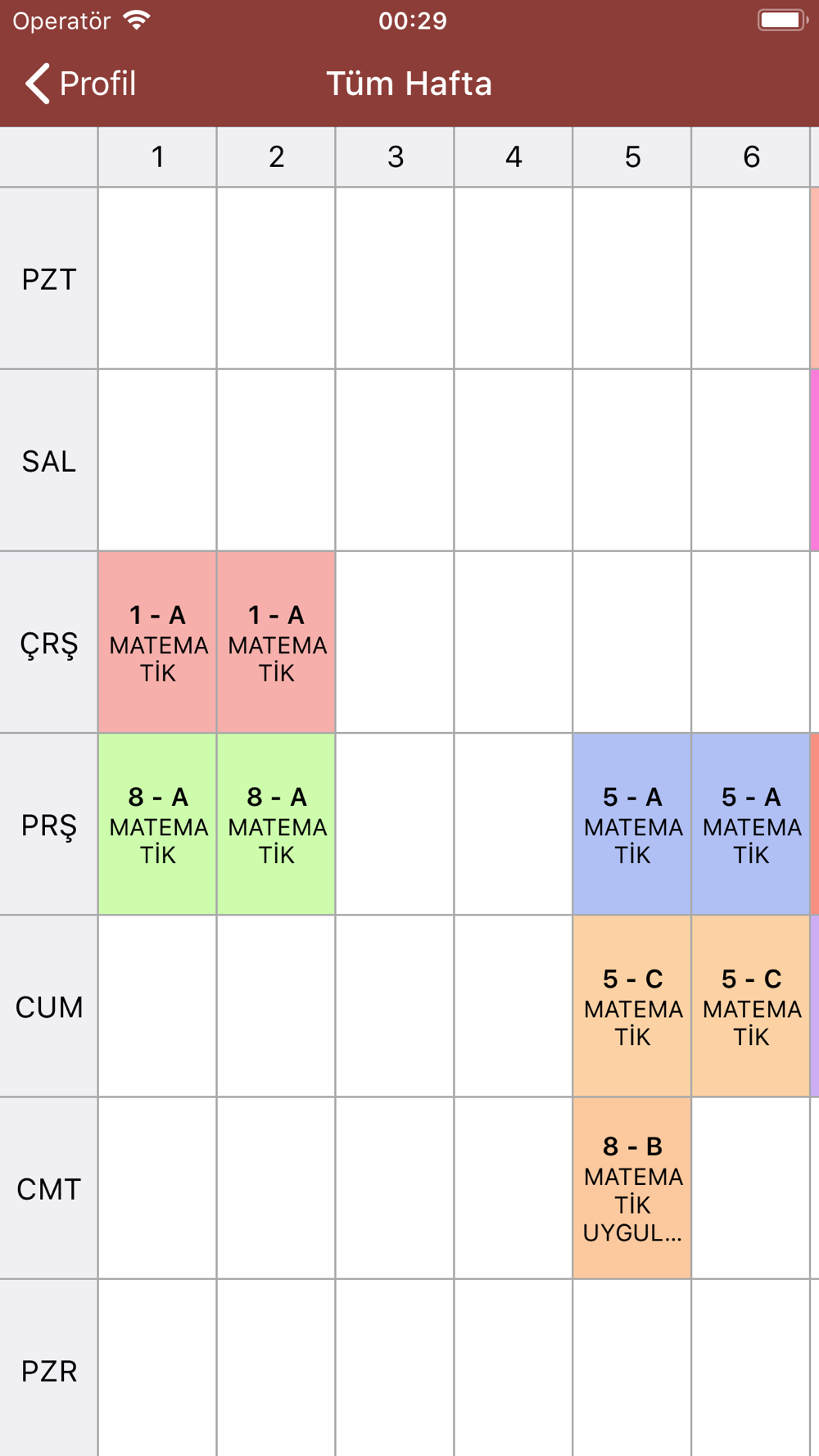Viewport: 819px width, 1456px height.
Task: Tap the CMT day row header
Action: tap(49, 1188)
